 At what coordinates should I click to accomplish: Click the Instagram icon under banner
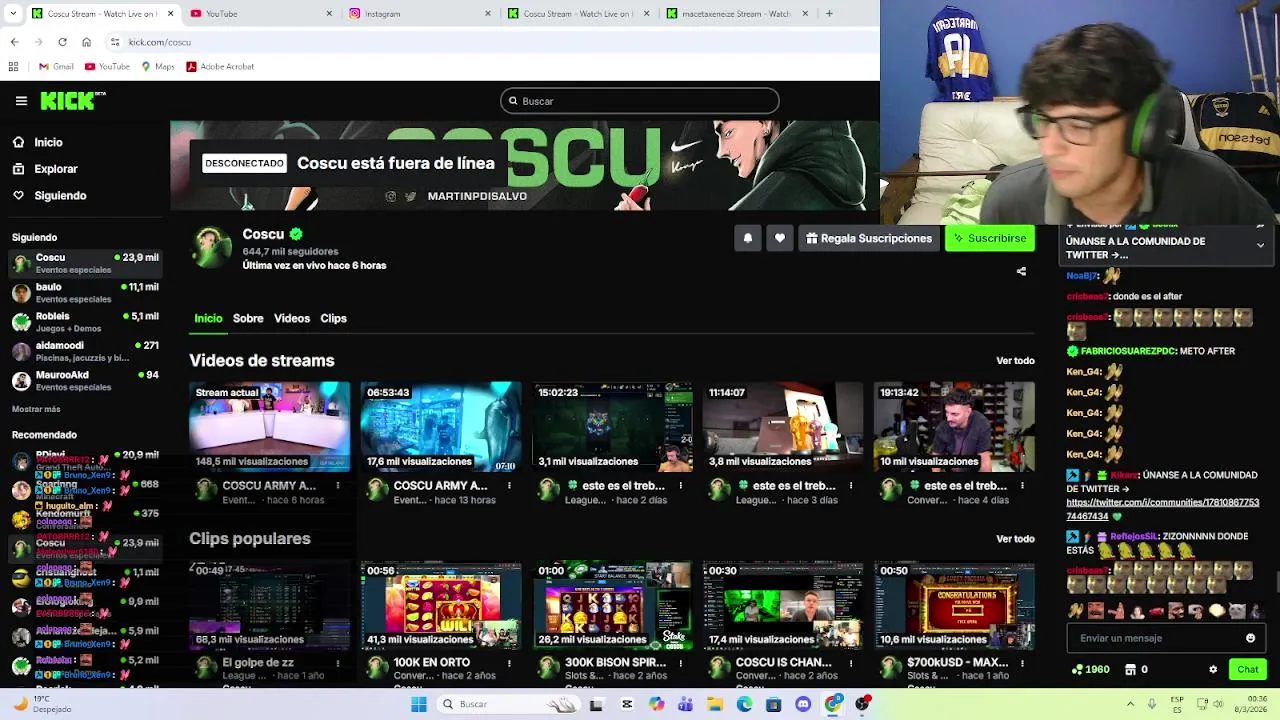[391, 196]
